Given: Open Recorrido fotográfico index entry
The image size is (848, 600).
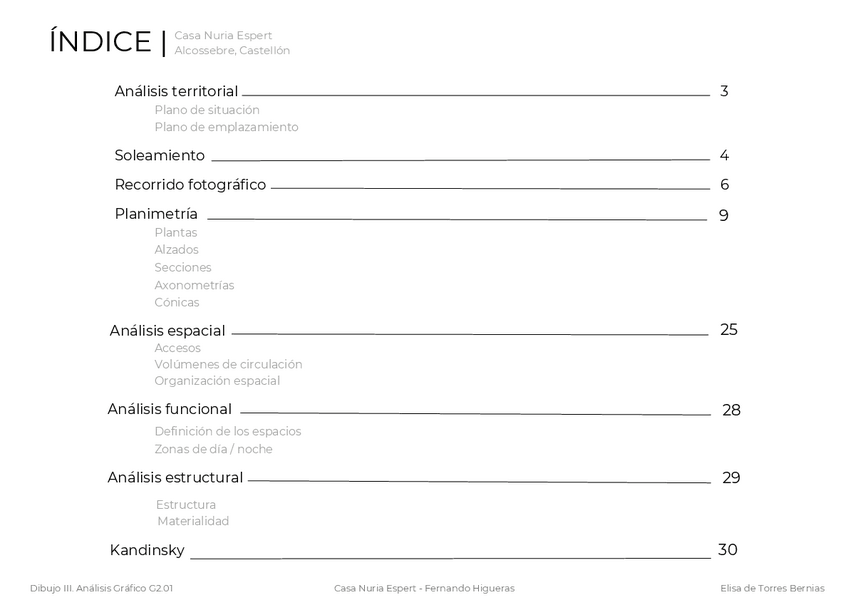Looking at the screenshot, I should (x=190, y=185).
